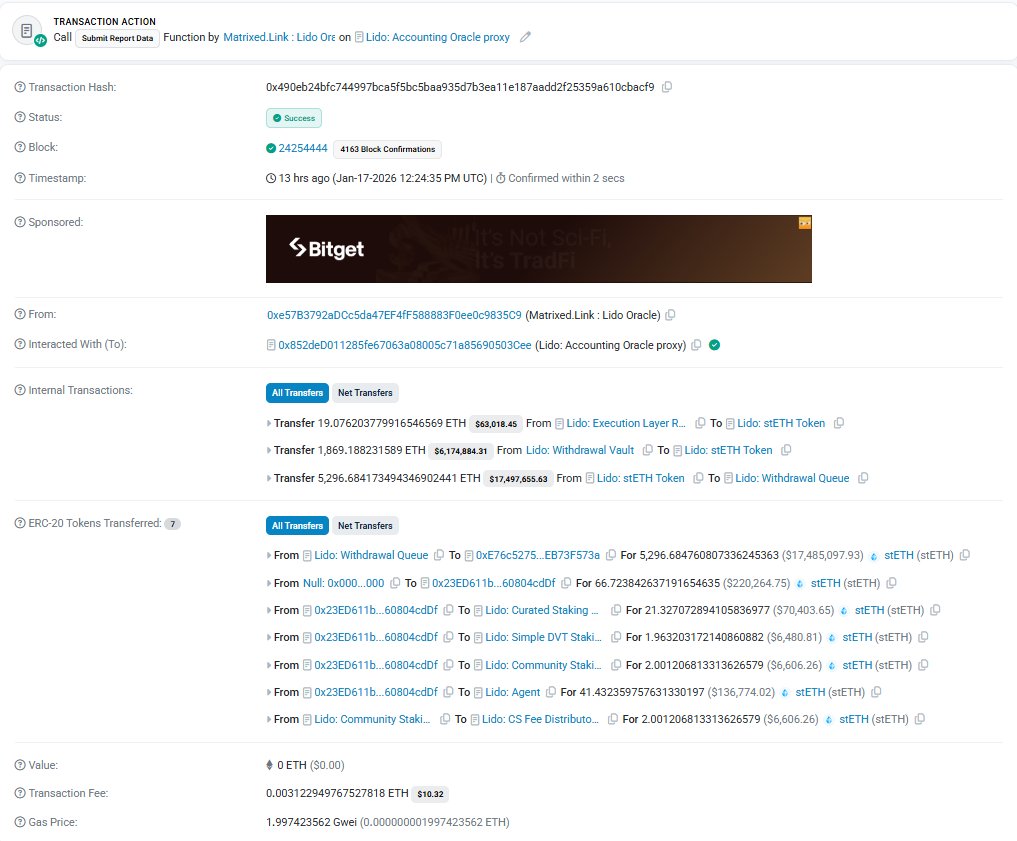Expand token transfer to Lido: CS Fee Distributo...

(269, 719)
